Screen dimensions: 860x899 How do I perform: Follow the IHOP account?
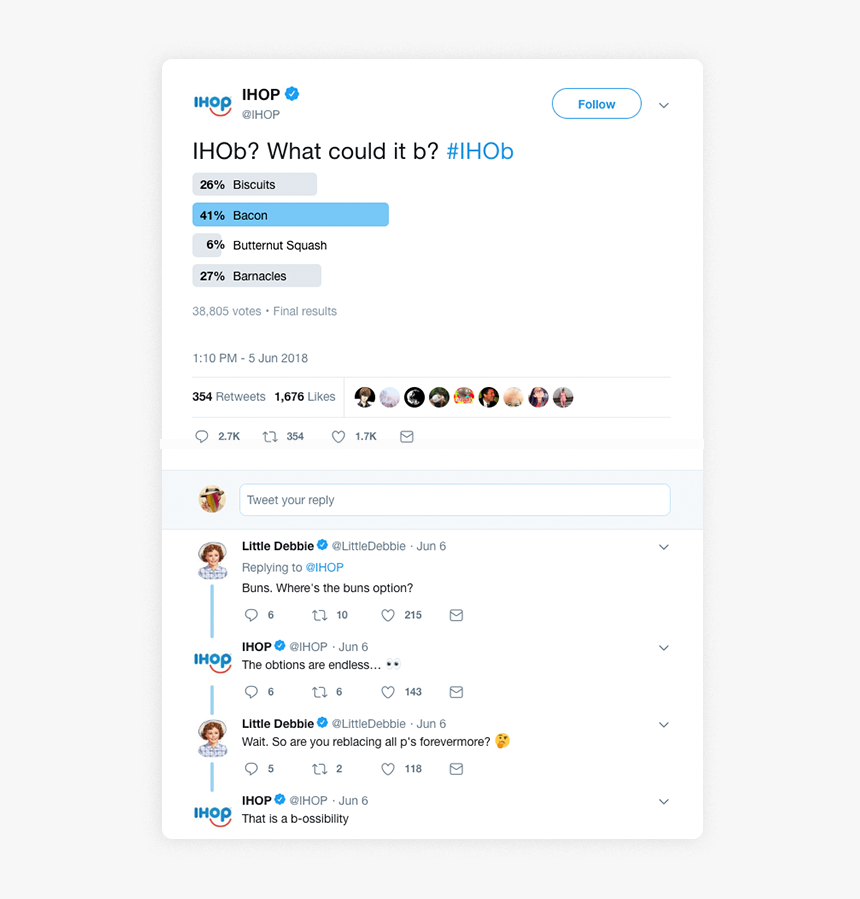[x=596, y=103]
